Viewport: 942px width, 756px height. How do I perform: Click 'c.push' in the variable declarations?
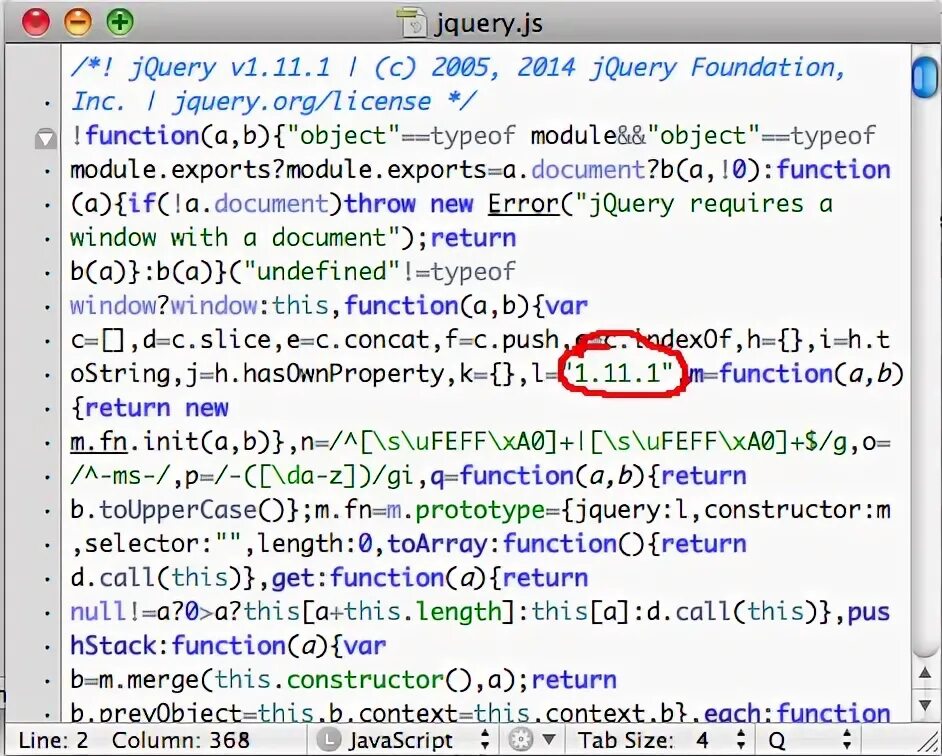[x=516, y=340]
